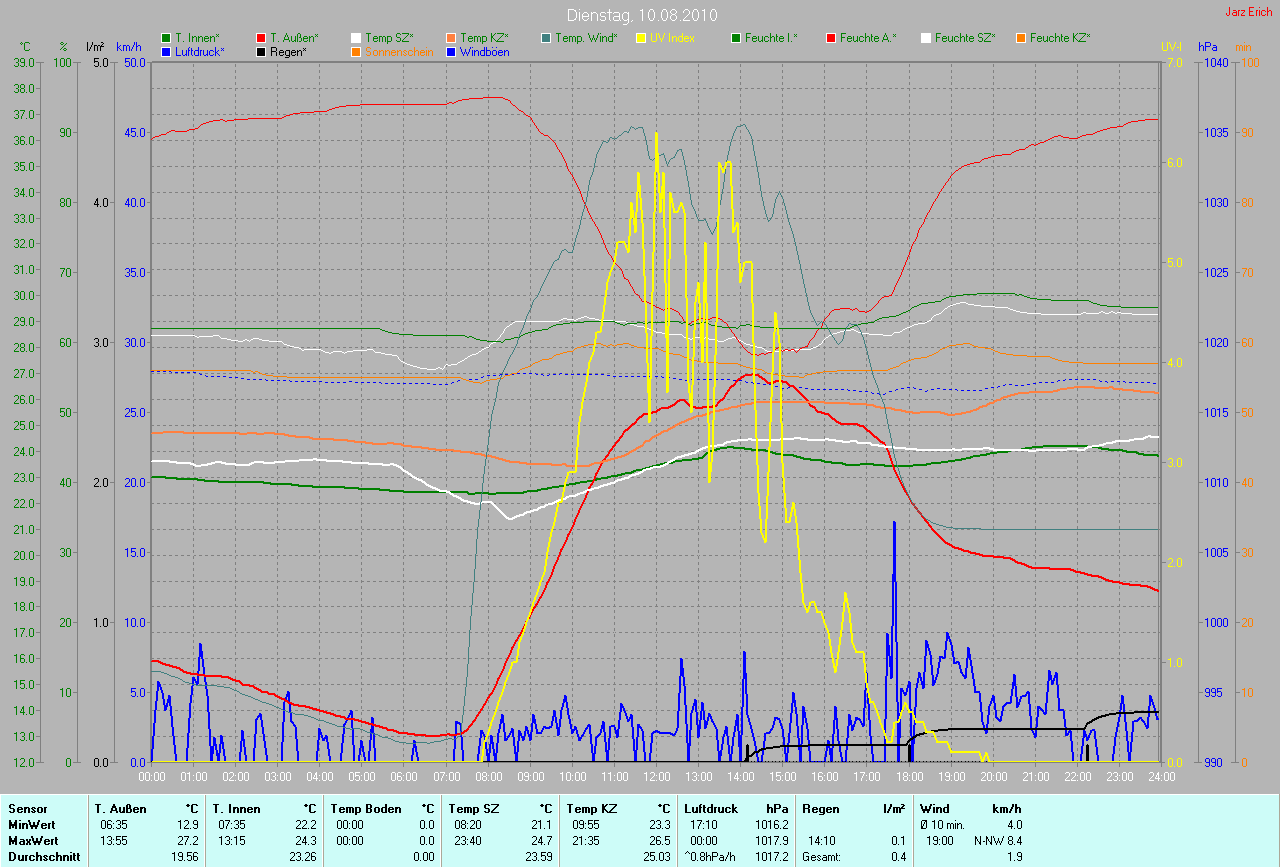The width and height of the screenshot is (1280, 867).
Task: Click the green T. Innen legend swatch
Action: pyautogui.click(x=166, y=38)
